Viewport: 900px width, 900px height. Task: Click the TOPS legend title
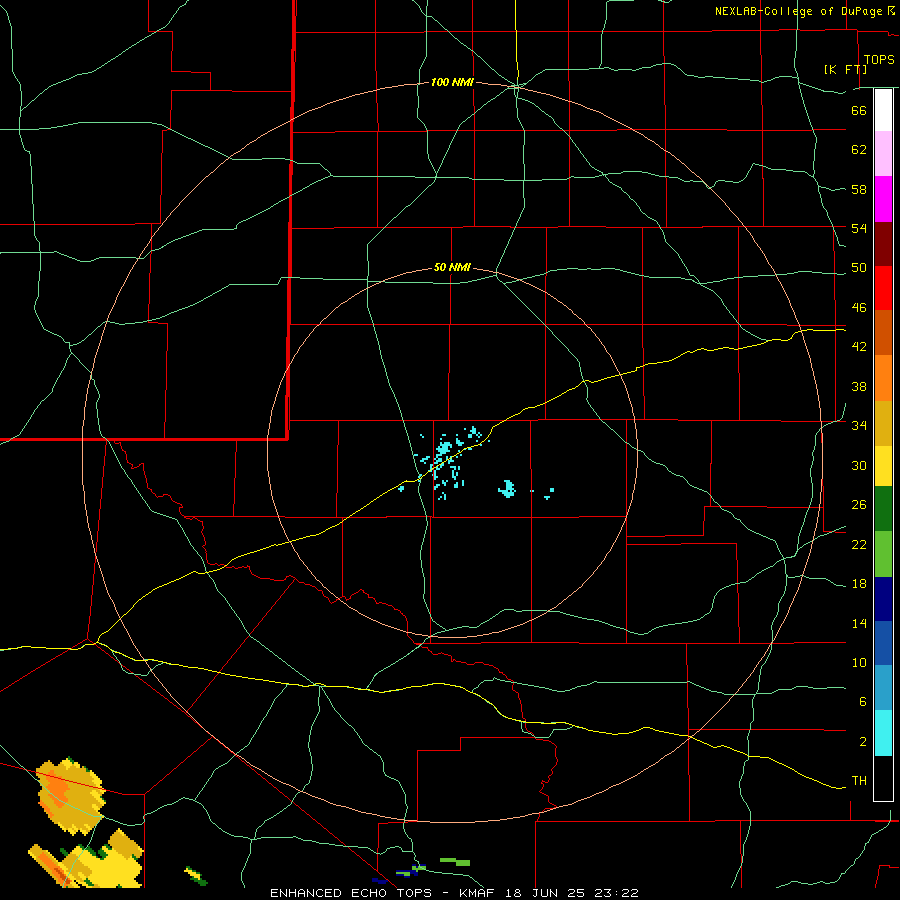click(879, 60)
